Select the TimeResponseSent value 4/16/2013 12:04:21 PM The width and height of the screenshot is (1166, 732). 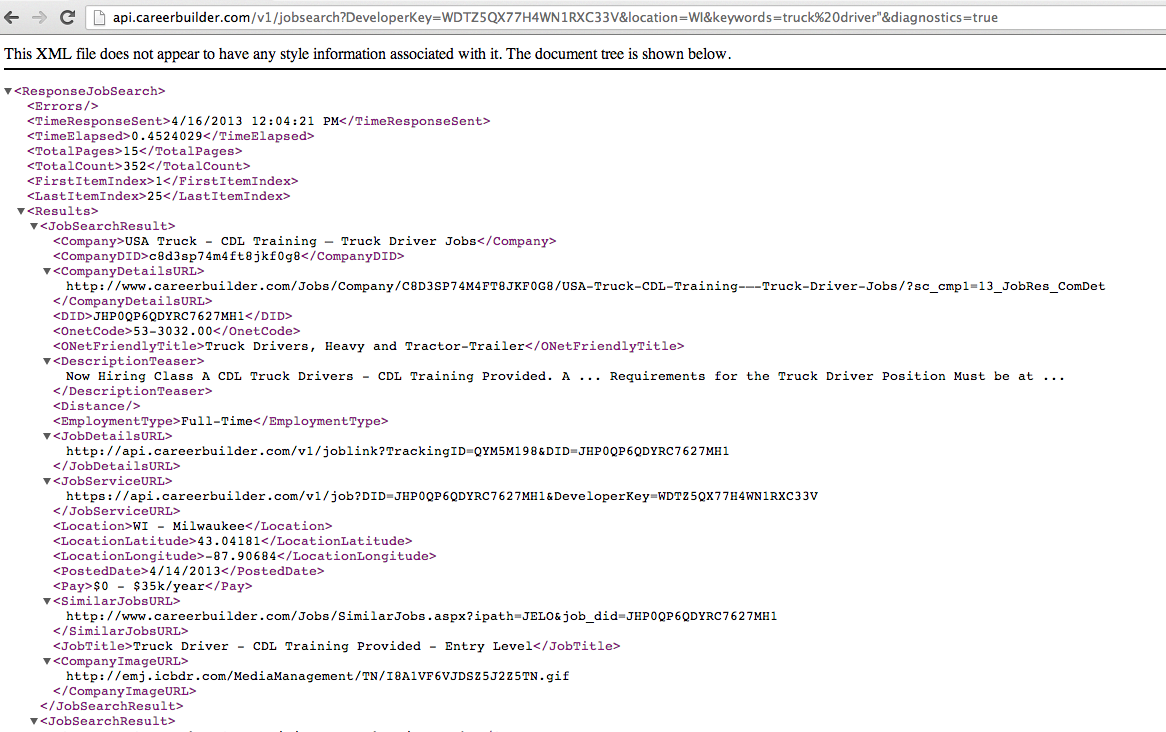tap(255, 121)
